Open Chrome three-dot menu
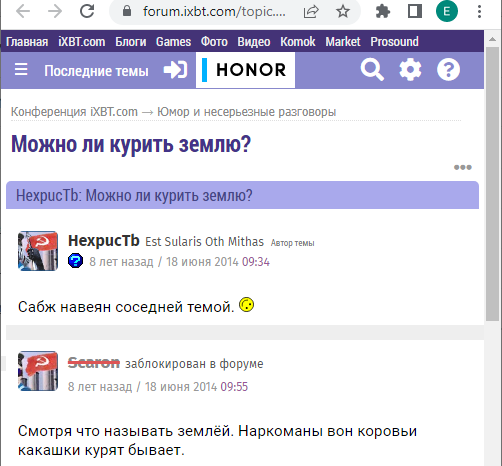Image resolution: width=502 pixels, height=466 pixels. click(x=479, y=12)
